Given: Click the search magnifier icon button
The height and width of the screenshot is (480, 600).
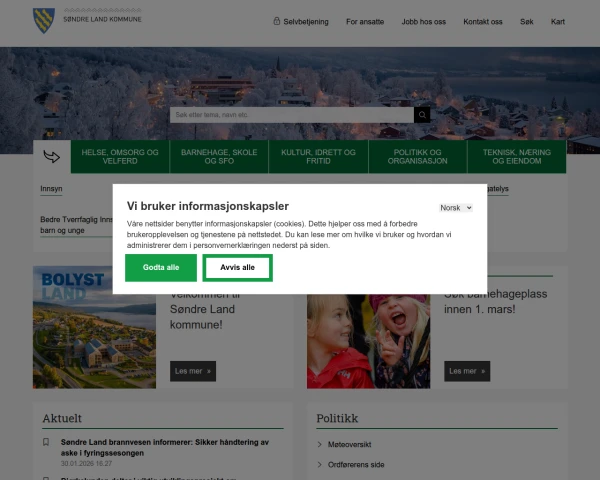Looking at the screenshot, I should 422,115.
